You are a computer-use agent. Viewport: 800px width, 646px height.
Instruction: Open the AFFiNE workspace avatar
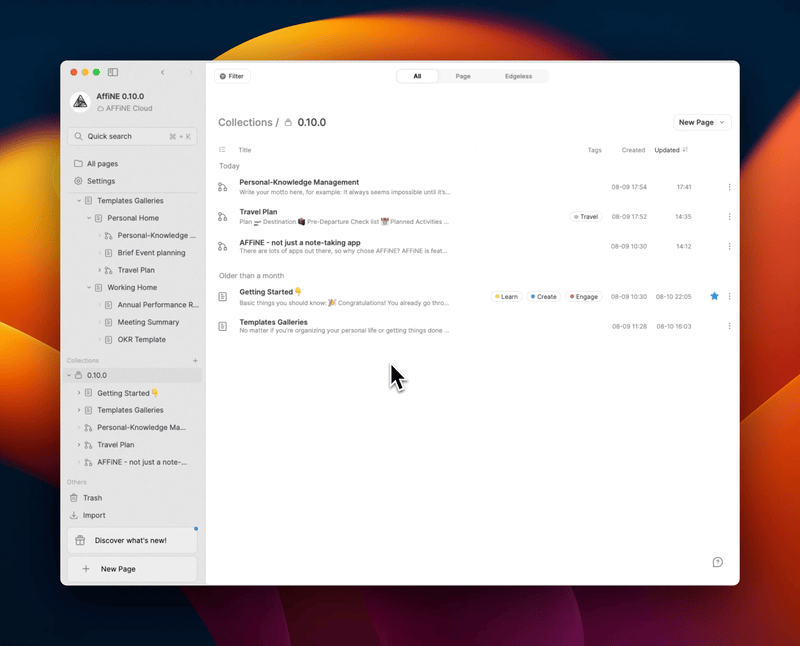pos(80,102)
